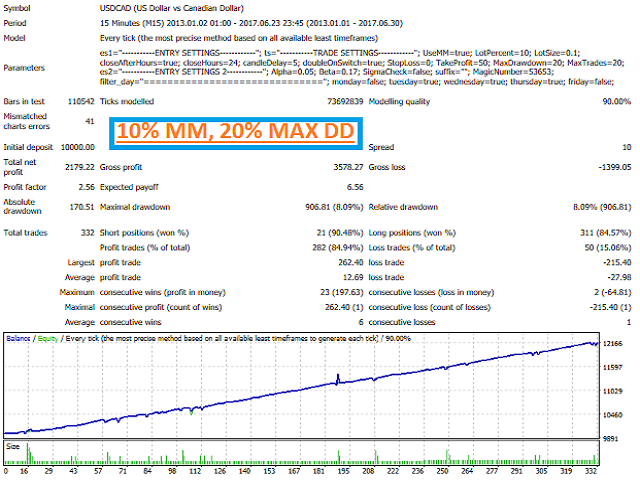The image size is (640, 480).
Task: Click Profit trades value '282 (84.94%)'
Action: (338, 247)
